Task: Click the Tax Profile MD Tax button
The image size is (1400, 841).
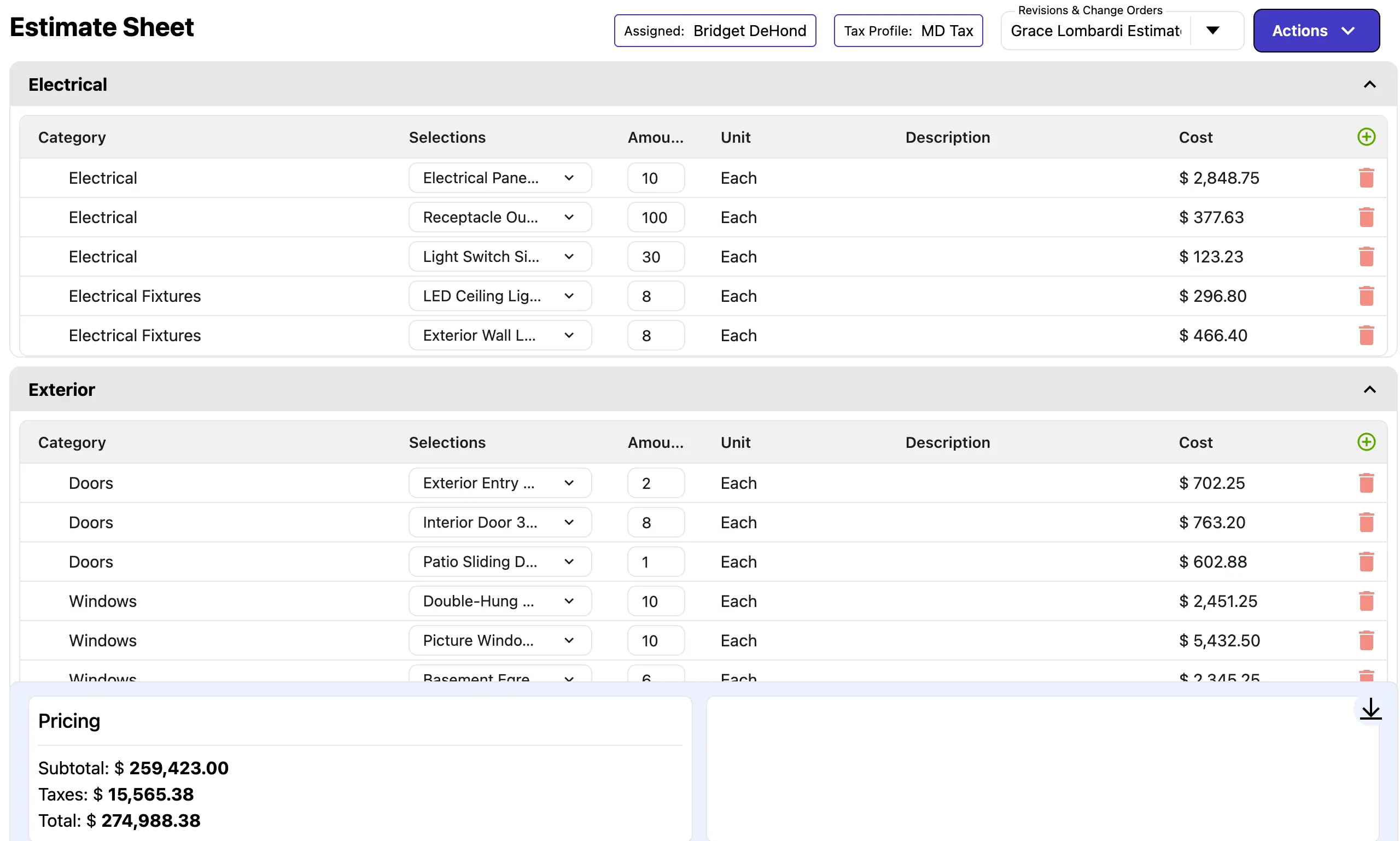Action: tap(907, 31)
